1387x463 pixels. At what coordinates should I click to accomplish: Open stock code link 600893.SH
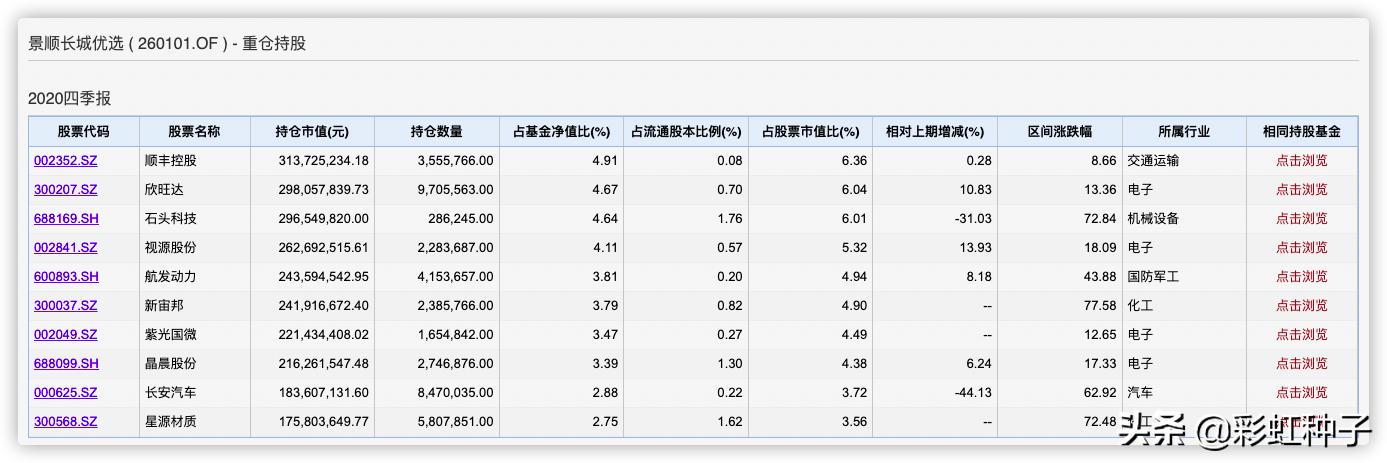[66, 276]
